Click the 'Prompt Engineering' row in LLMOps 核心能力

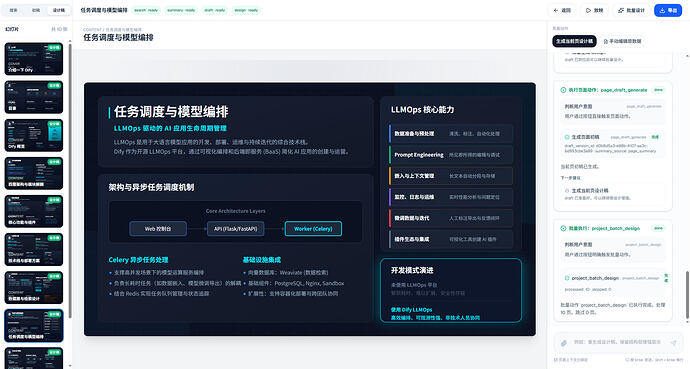tap(451, 155)
